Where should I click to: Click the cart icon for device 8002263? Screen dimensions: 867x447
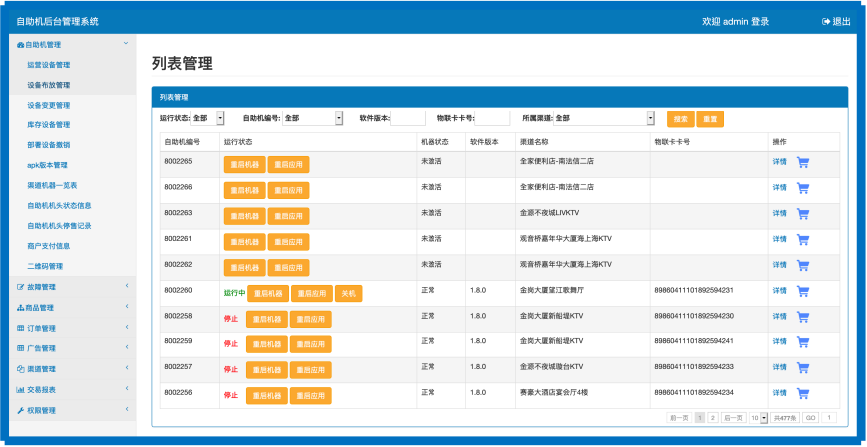point(803,214)
